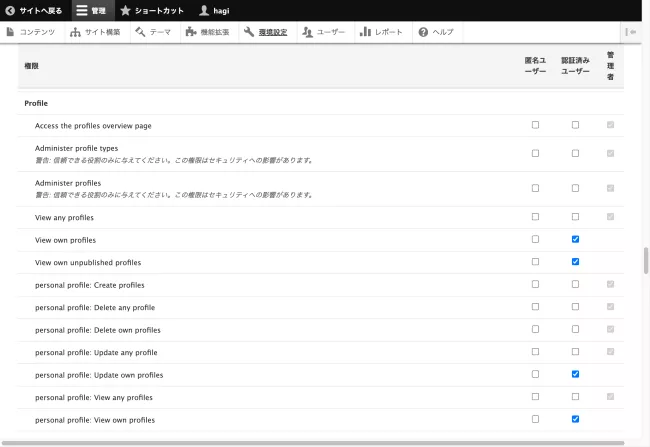This screenshot has width=650, height=447.
Task: Open the Extend puzzle piece icon
Action: (190, 32)
